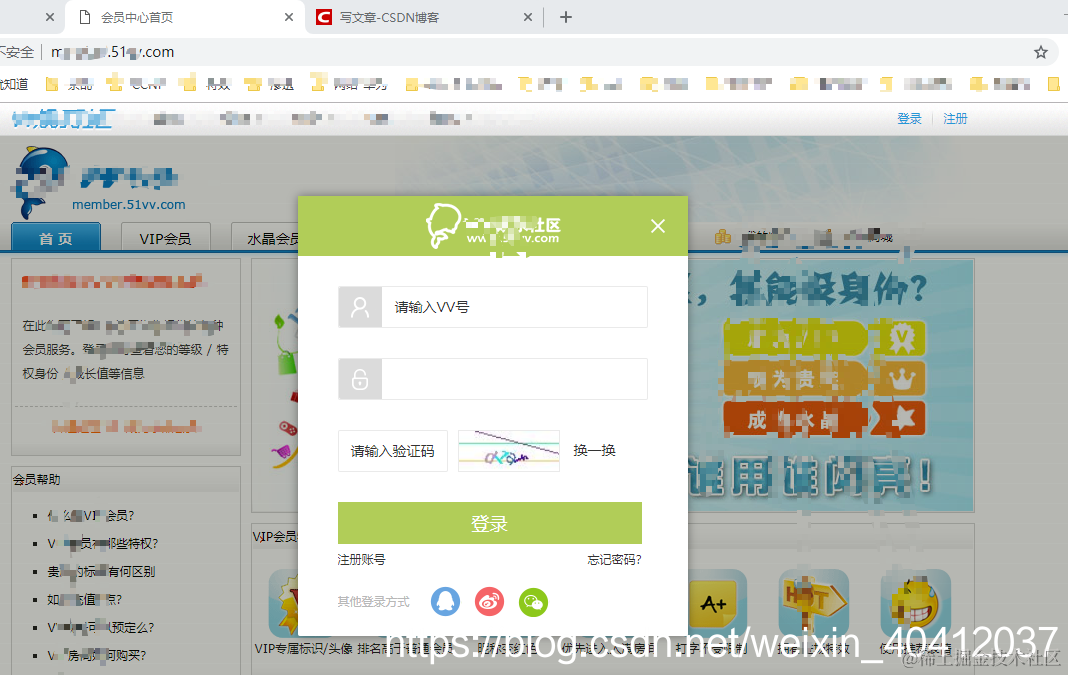Click 注册 at the top right of the page
The height and width of the screenshot is (675, 1068).
(x=955, y=118)
